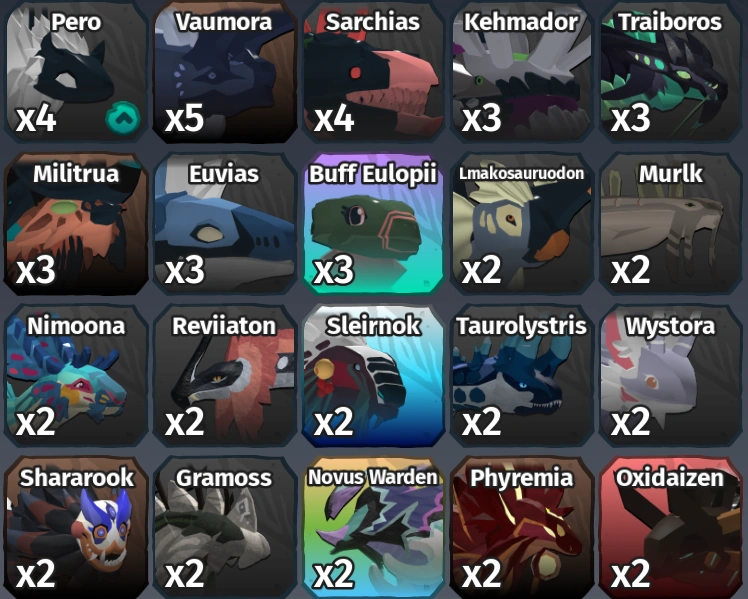The height and width of the screenshot is (599, 748).
Task: Select the Shararook masked creature tile
Action: click(x=76, y=527)
